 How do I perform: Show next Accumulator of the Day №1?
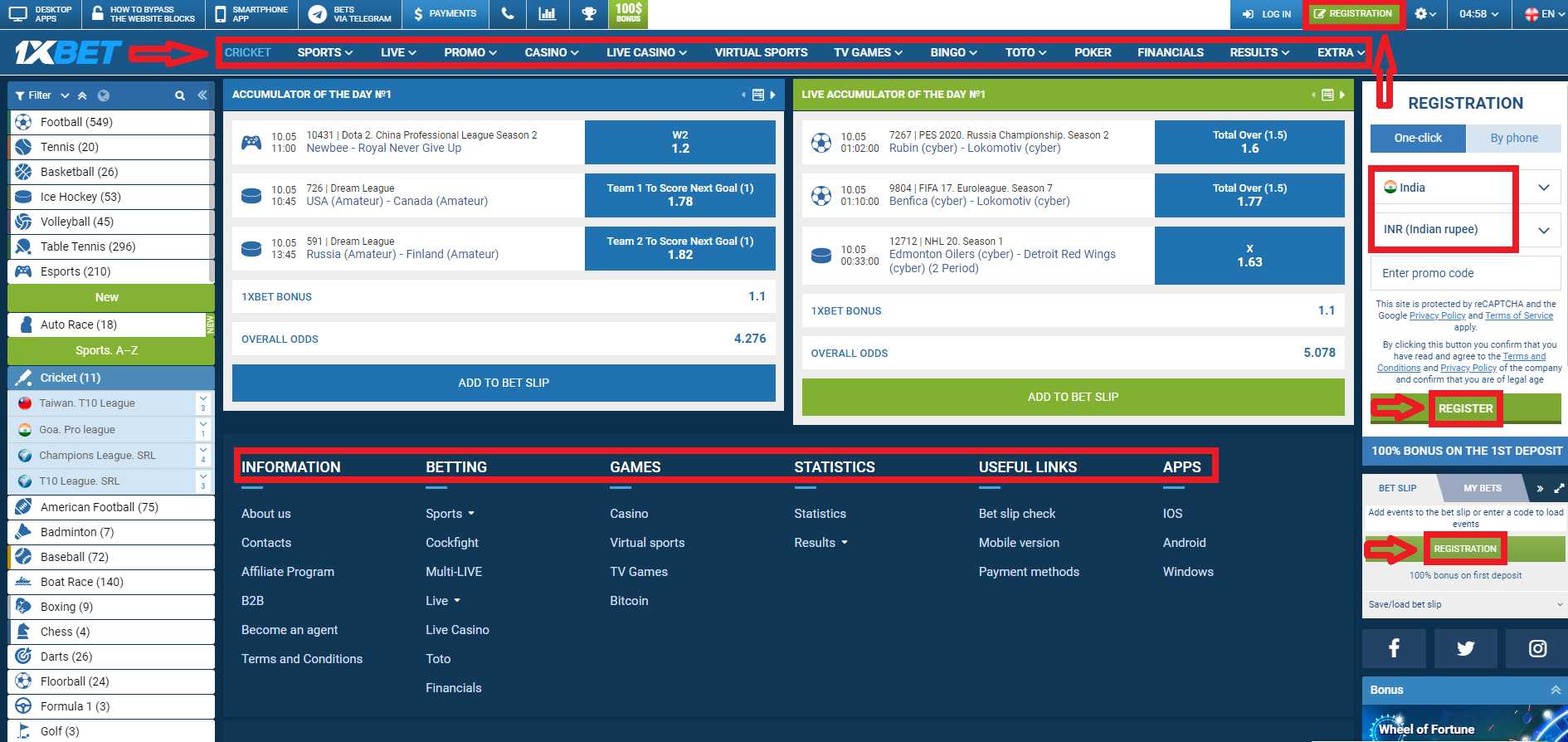point(773,95)
